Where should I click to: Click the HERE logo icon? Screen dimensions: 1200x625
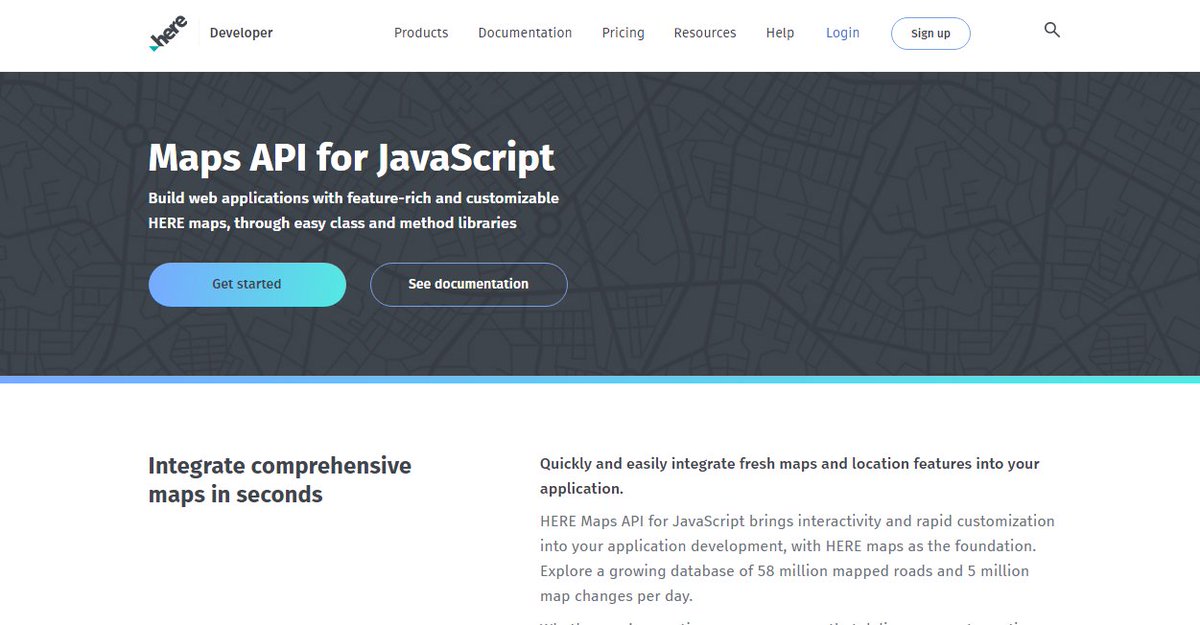[x=168, y=33]
